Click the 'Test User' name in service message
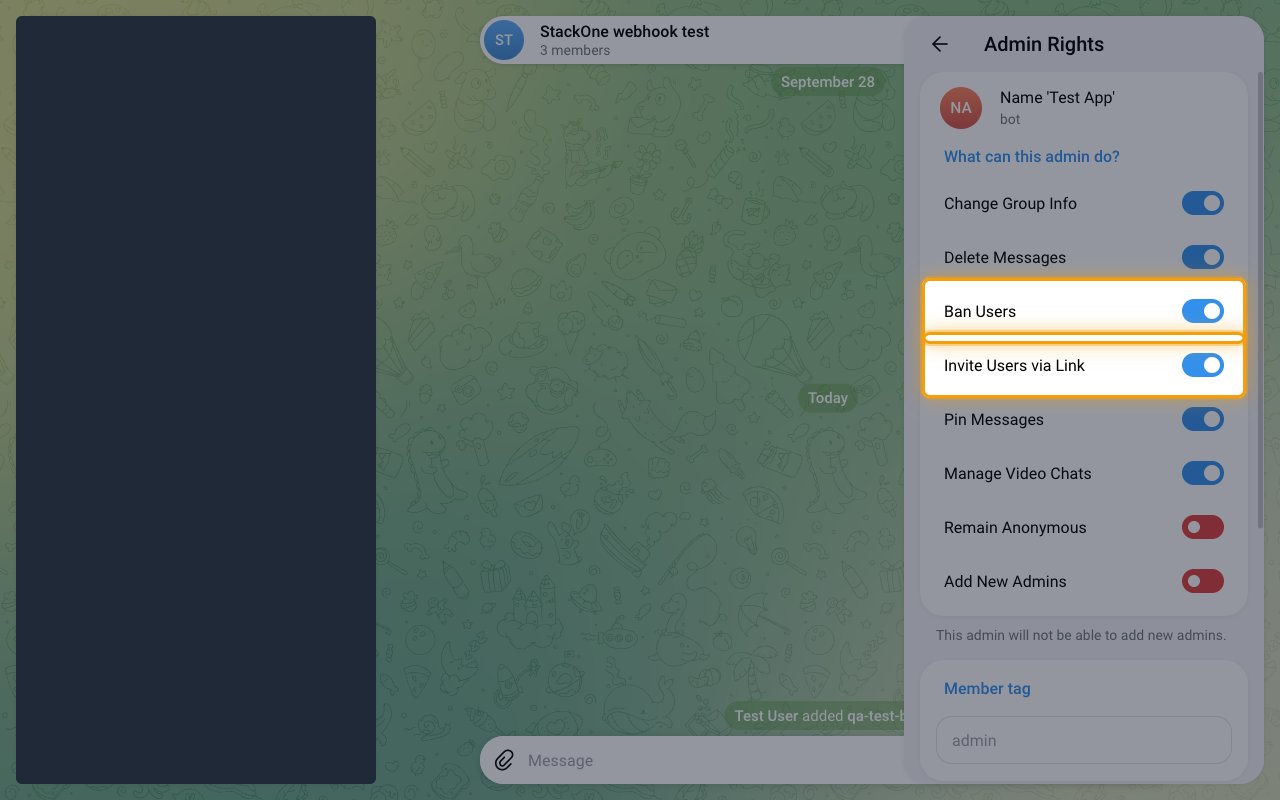This screenshot has width=1280, height=800. tap(766, 716)
